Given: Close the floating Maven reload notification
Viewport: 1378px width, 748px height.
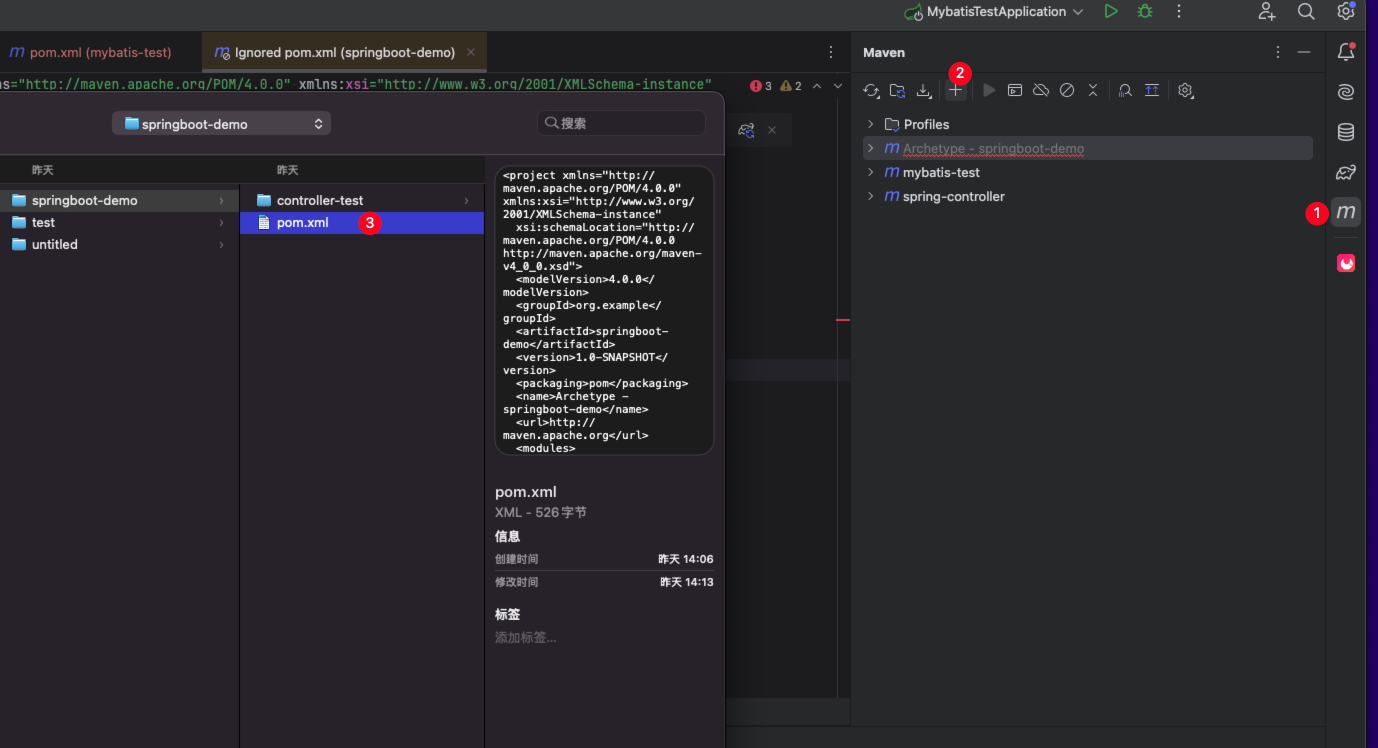Looking at the screenshot, I should (x=772, y=130).
